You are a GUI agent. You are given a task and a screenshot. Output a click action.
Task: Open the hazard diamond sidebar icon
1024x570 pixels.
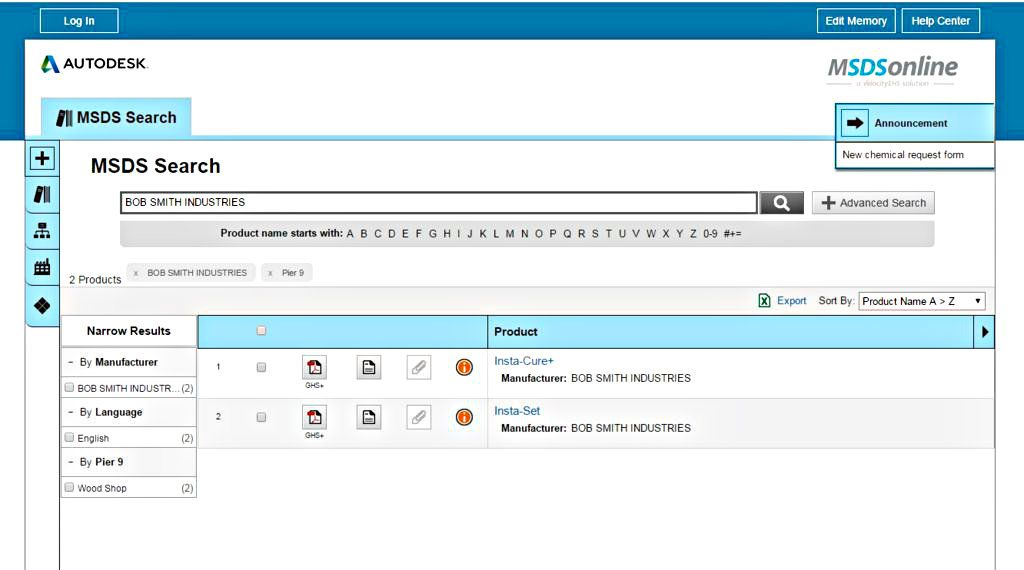pos(42,306)
